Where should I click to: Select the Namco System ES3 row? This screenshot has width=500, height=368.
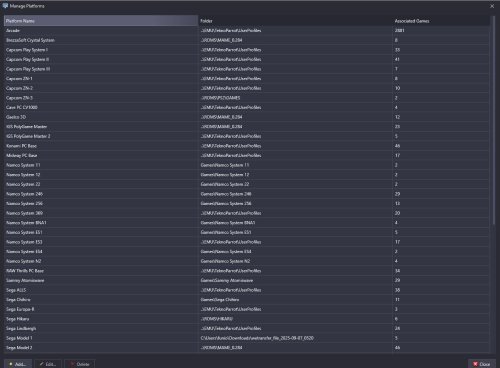pos(246,242)
